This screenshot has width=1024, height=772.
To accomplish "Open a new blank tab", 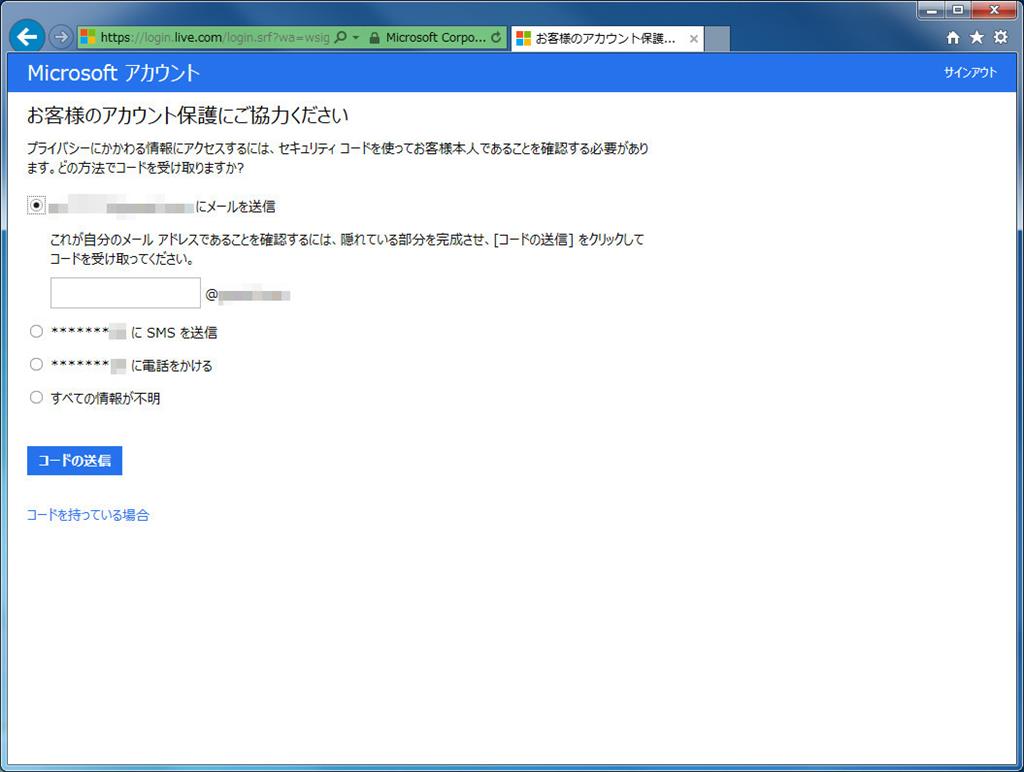I will pyautogui.click(x=717, y=39).
